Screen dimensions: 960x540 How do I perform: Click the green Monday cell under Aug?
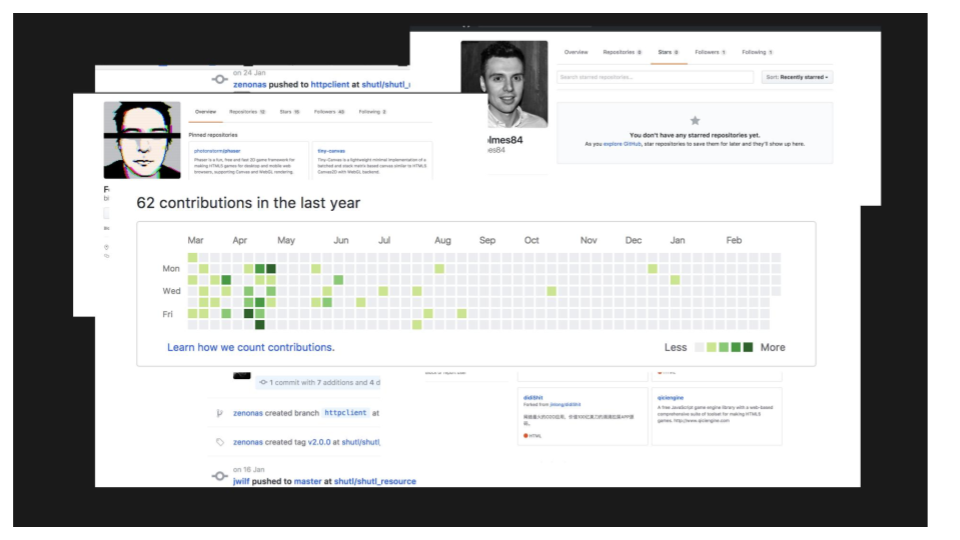[439, 269]
